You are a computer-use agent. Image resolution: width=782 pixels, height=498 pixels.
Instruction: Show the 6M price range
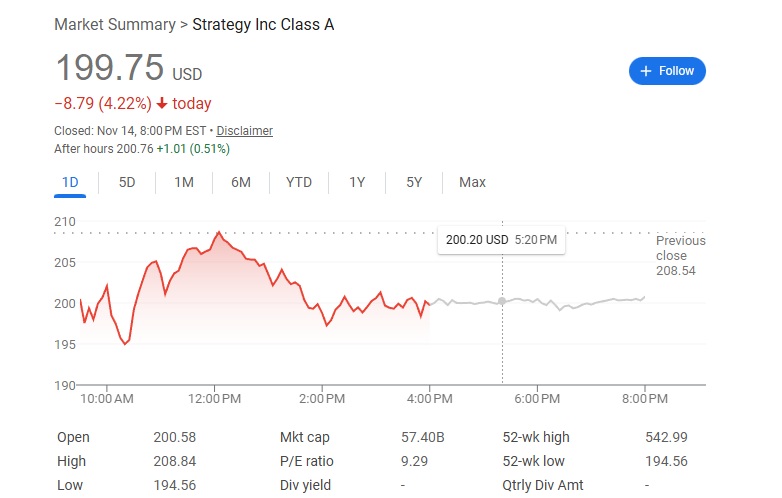tap(241, 182)
